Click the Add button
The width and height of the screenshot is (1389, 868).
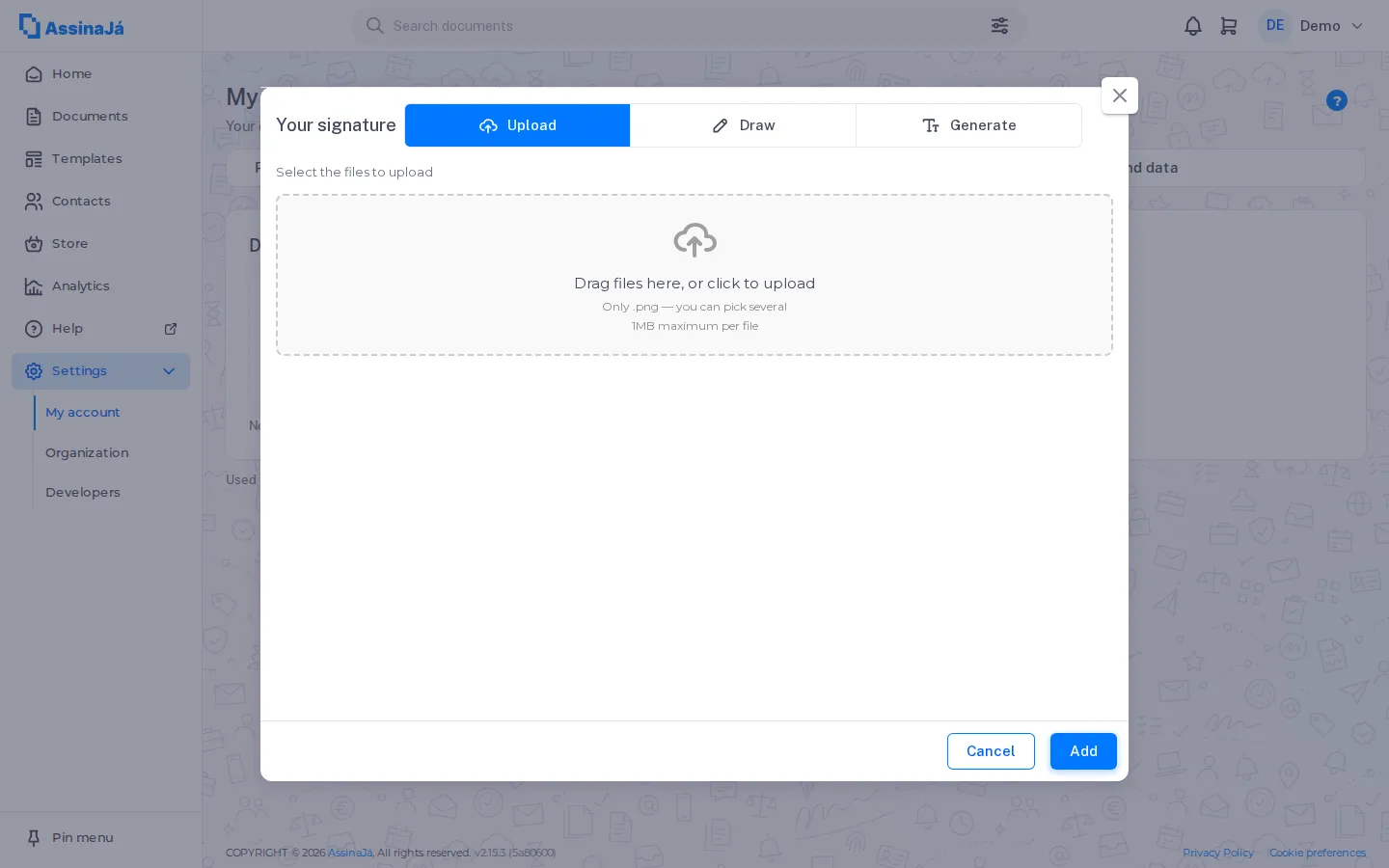pos(1083,751)
